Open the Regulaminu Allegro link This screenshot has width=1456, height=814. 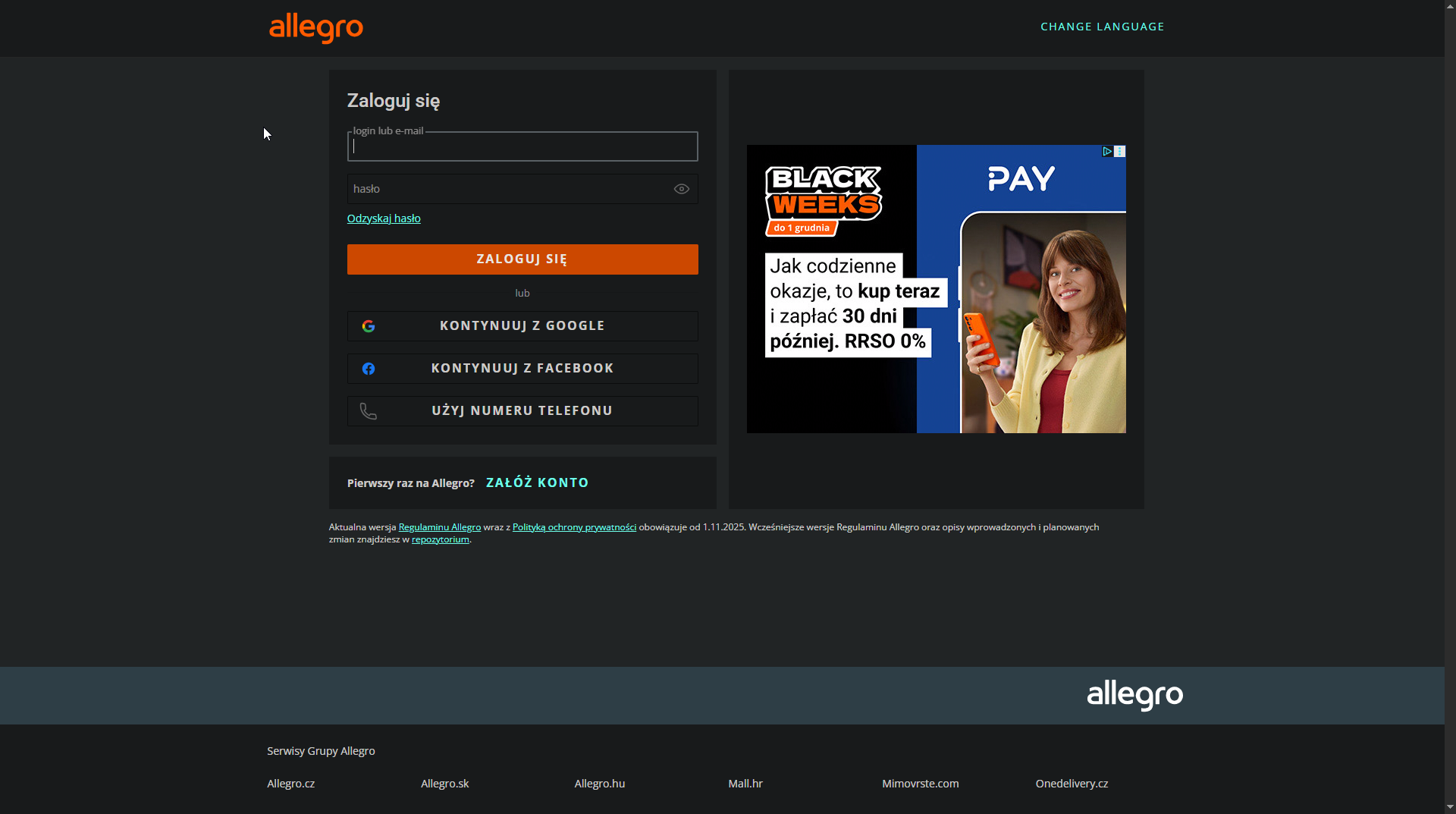point(439,527)
